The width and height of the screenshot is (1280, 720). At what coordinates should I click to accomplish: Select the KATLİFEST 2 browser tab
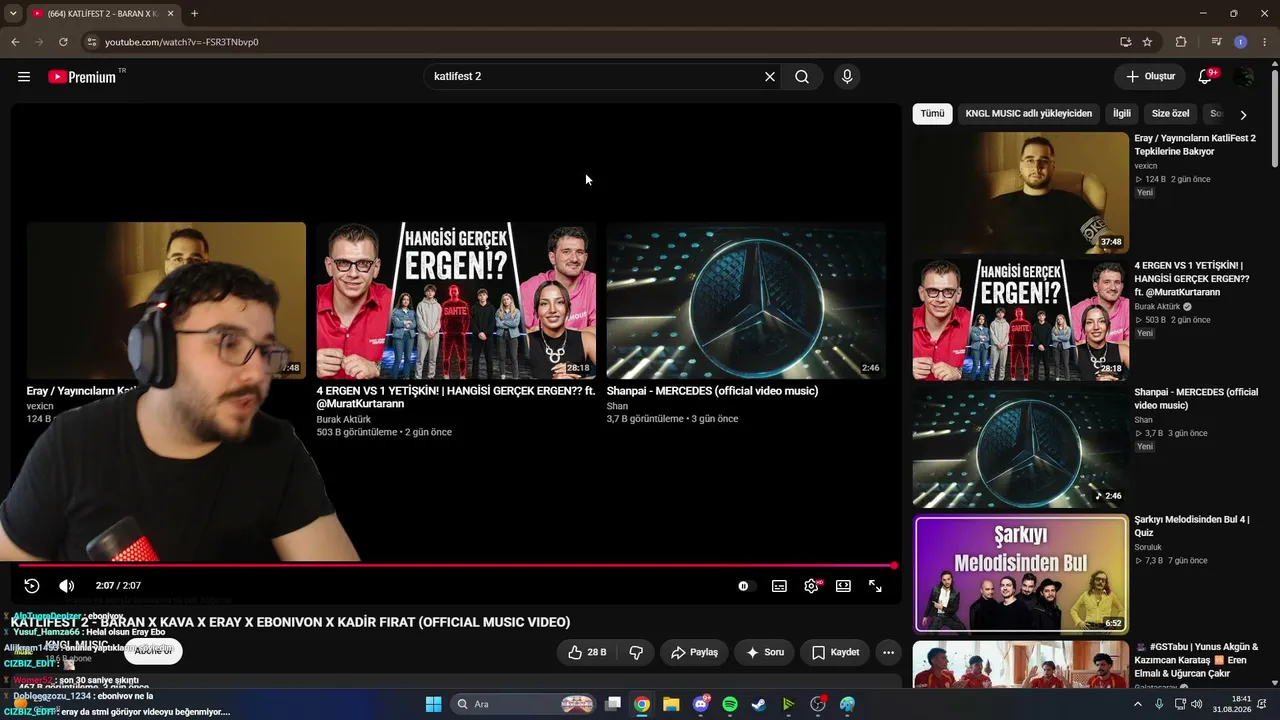102,14
